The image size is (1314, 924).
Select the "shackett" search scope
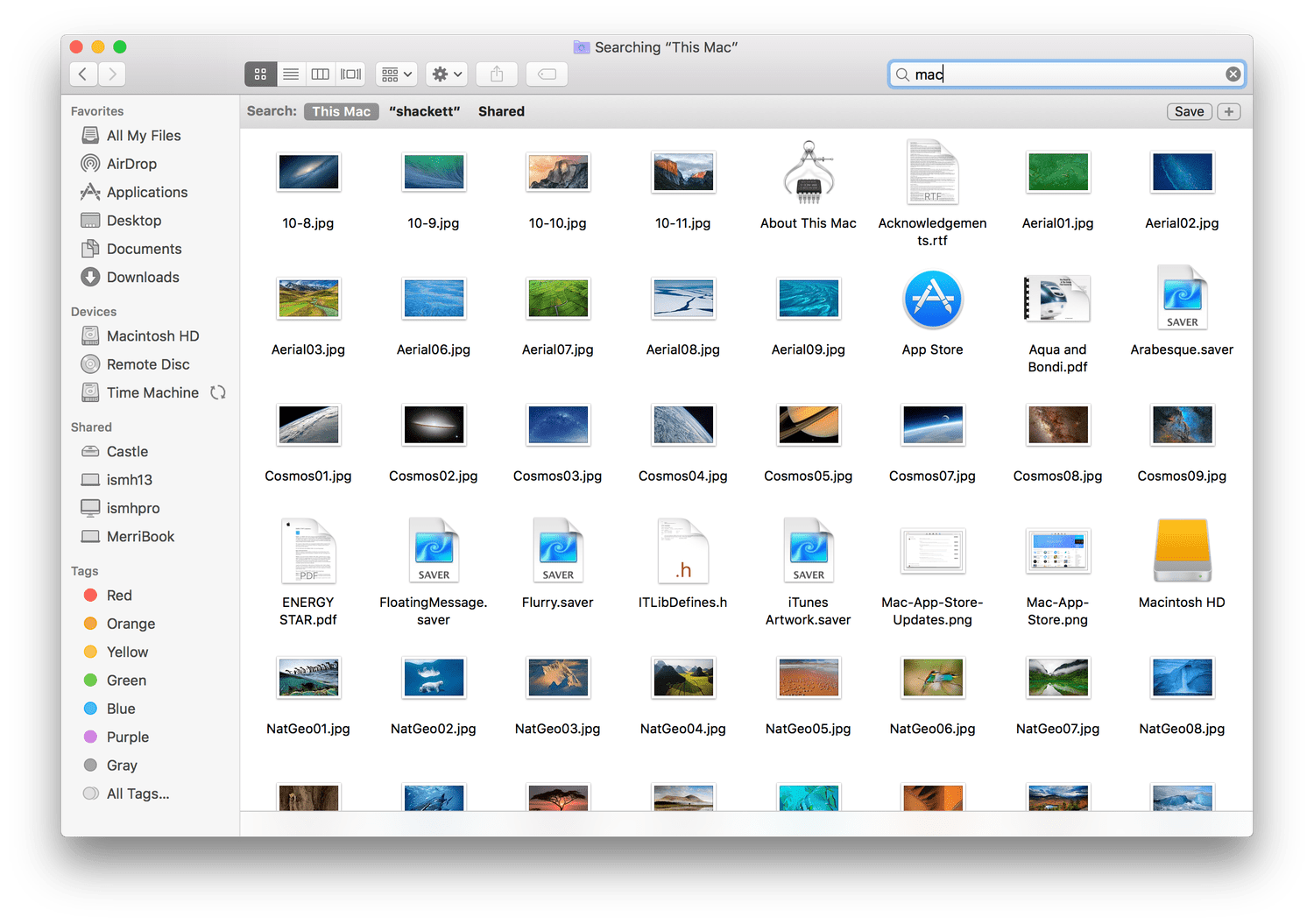(424, 111)
